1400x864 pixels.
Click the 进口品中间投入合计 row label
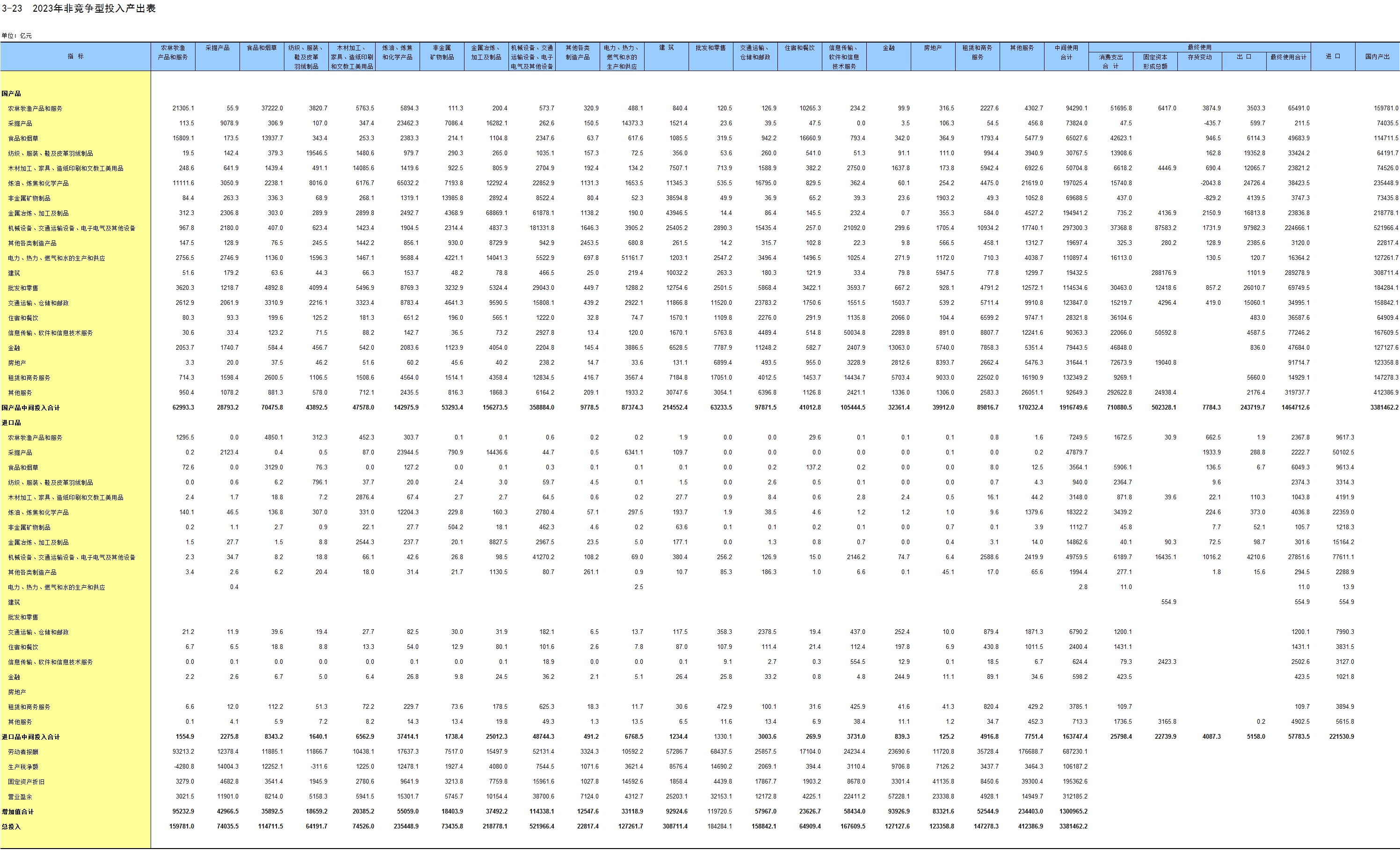click(30, 737)
